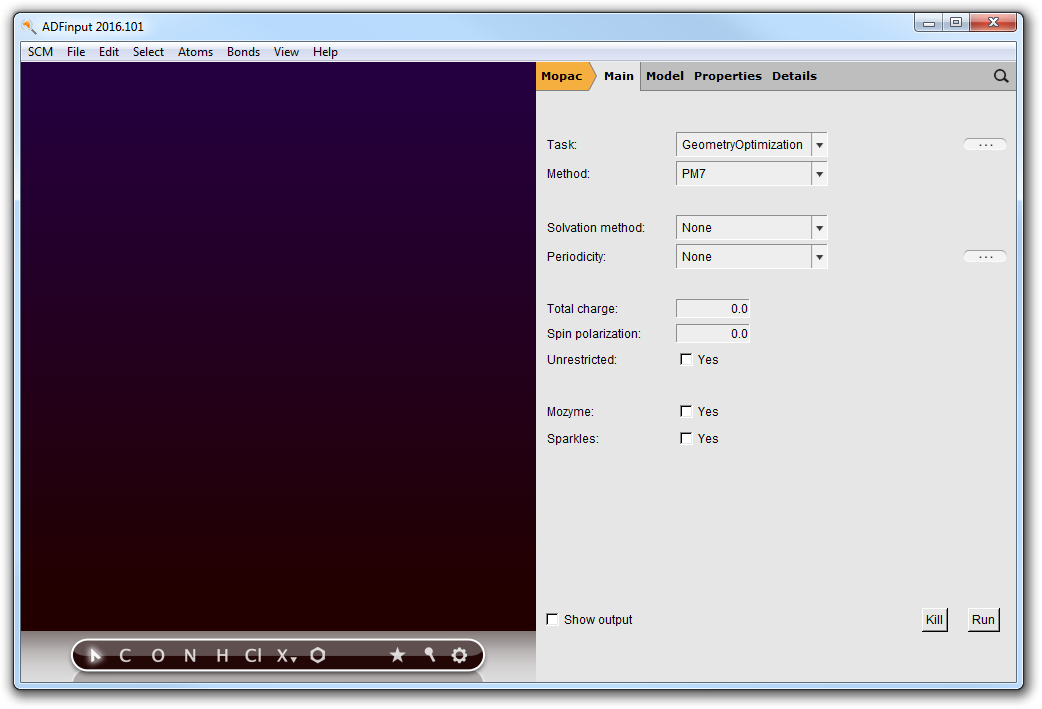
Task: Open the File menu
Action: 76,52
